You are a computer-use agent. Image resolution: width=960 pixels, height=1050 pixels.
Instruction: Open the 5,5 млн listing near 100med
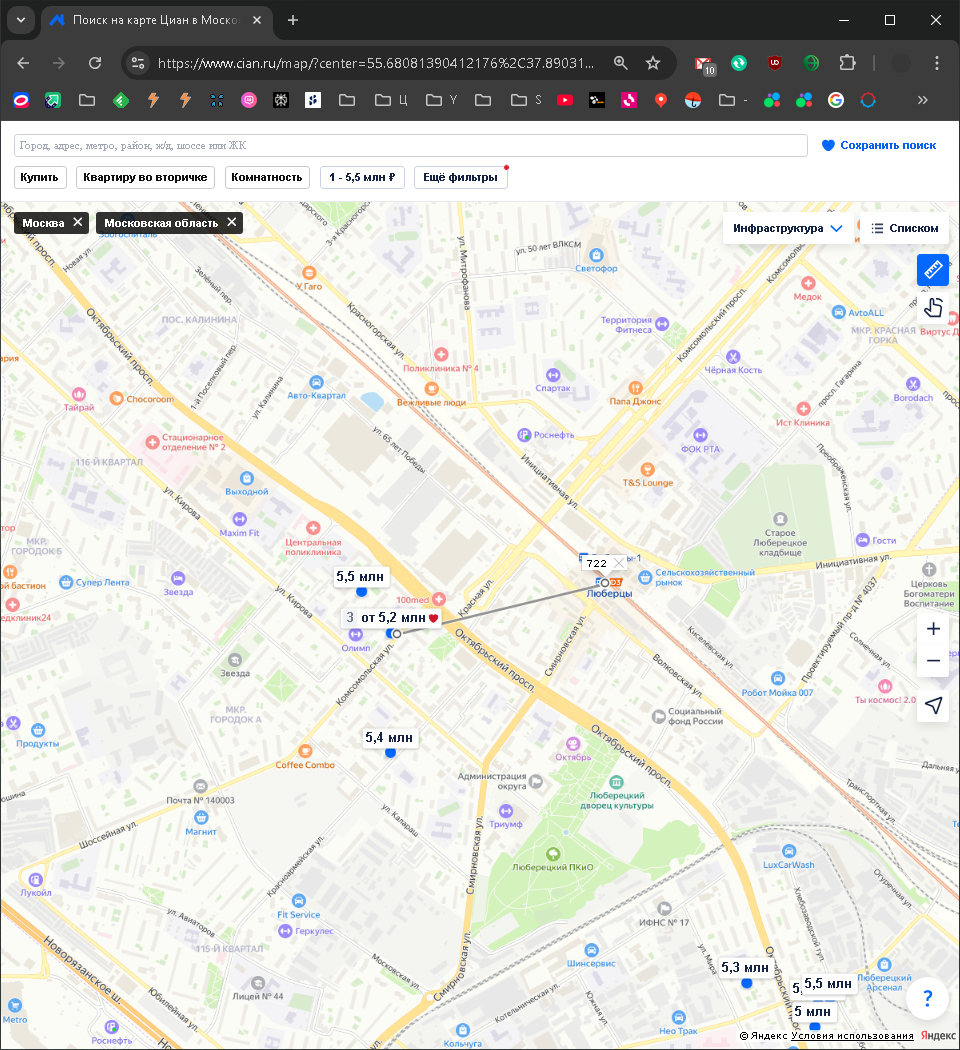coord(360,577)
